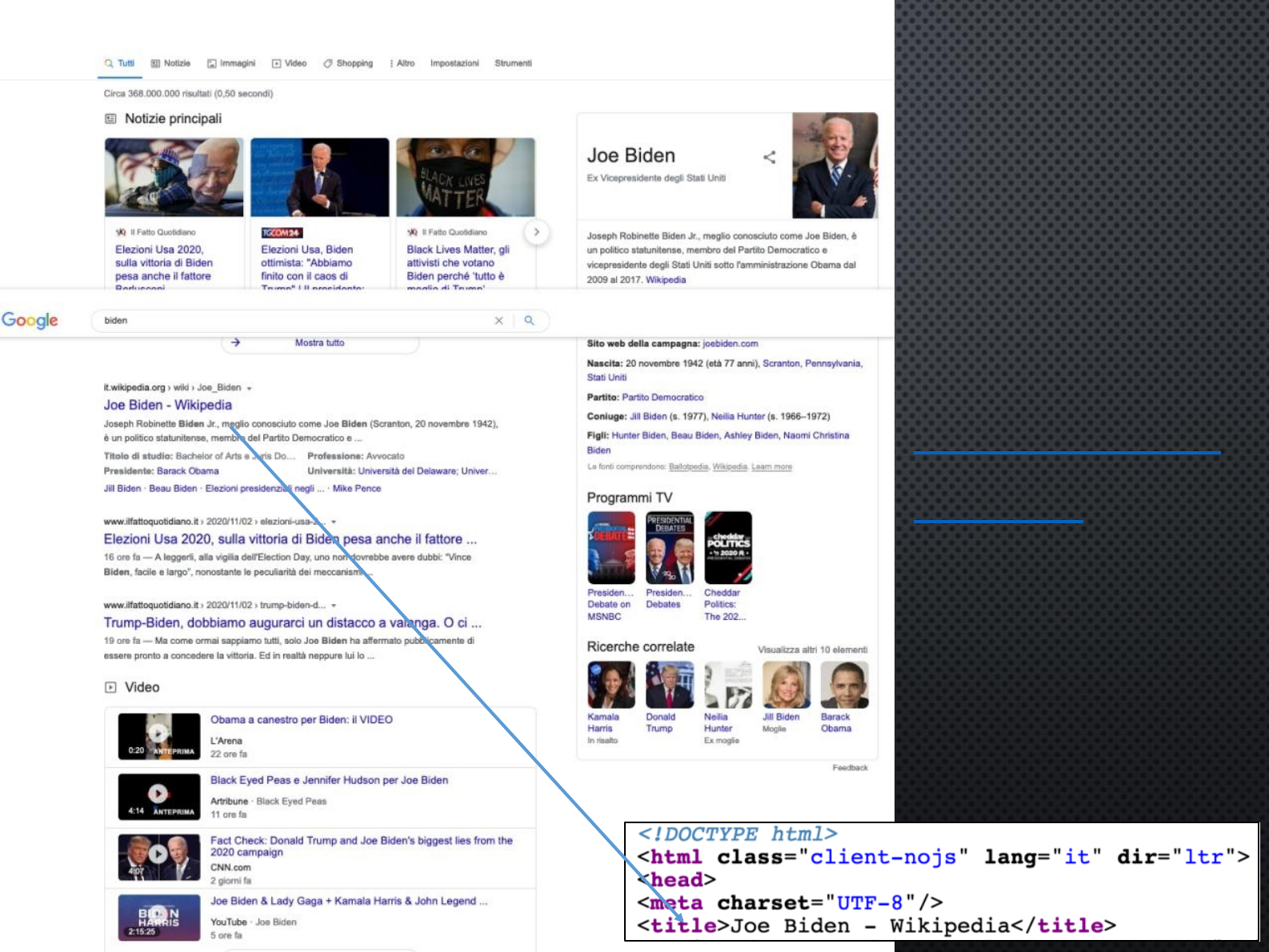Open the Fact Check video title link
This screenshot has width=1269, height=952.
(362, 846)
